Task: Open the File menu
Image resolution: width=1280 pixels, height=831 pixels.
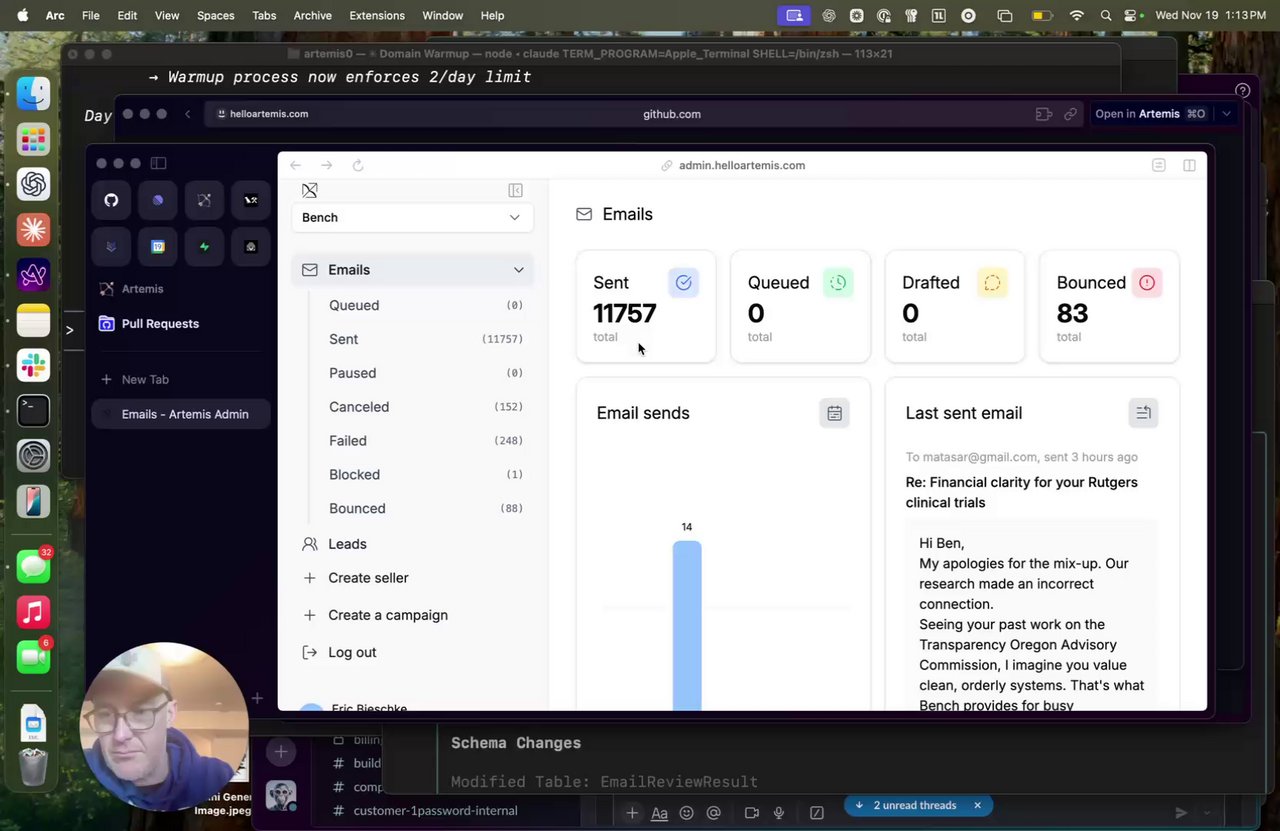Action: pyautogui.click(x=90, y=15)
